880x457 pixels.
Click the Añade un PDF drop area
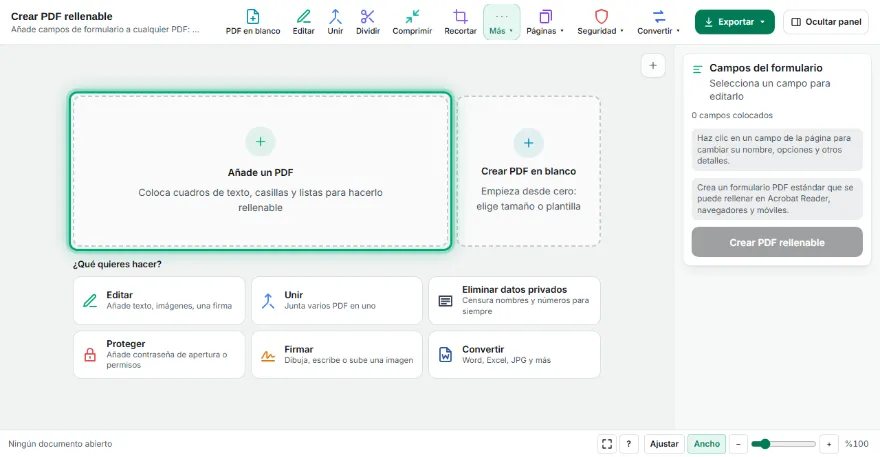pos(260,171)
